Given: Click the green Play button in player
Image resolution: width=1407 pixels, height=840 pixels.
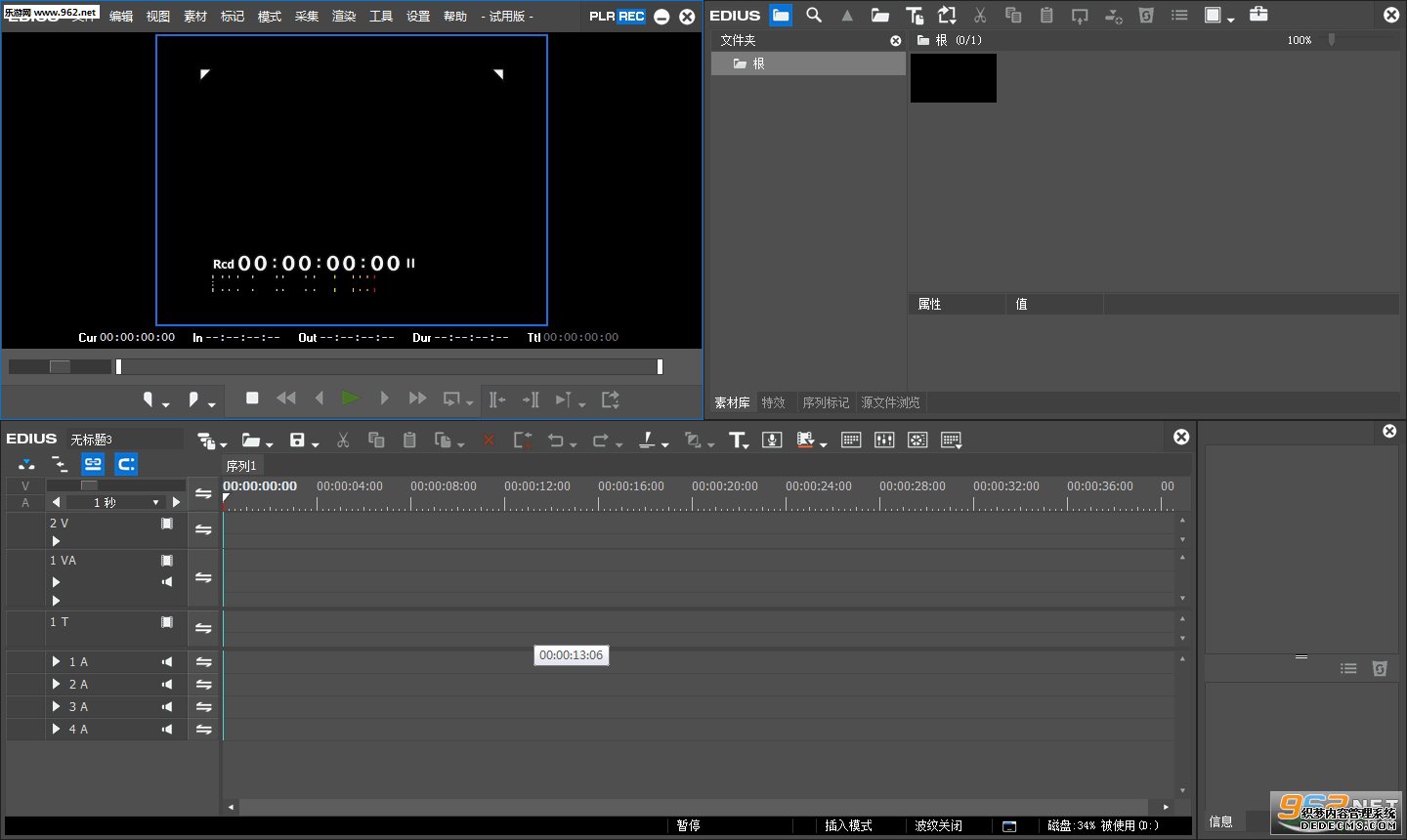Looking at the screenshot, I should [x=351, y=398].
